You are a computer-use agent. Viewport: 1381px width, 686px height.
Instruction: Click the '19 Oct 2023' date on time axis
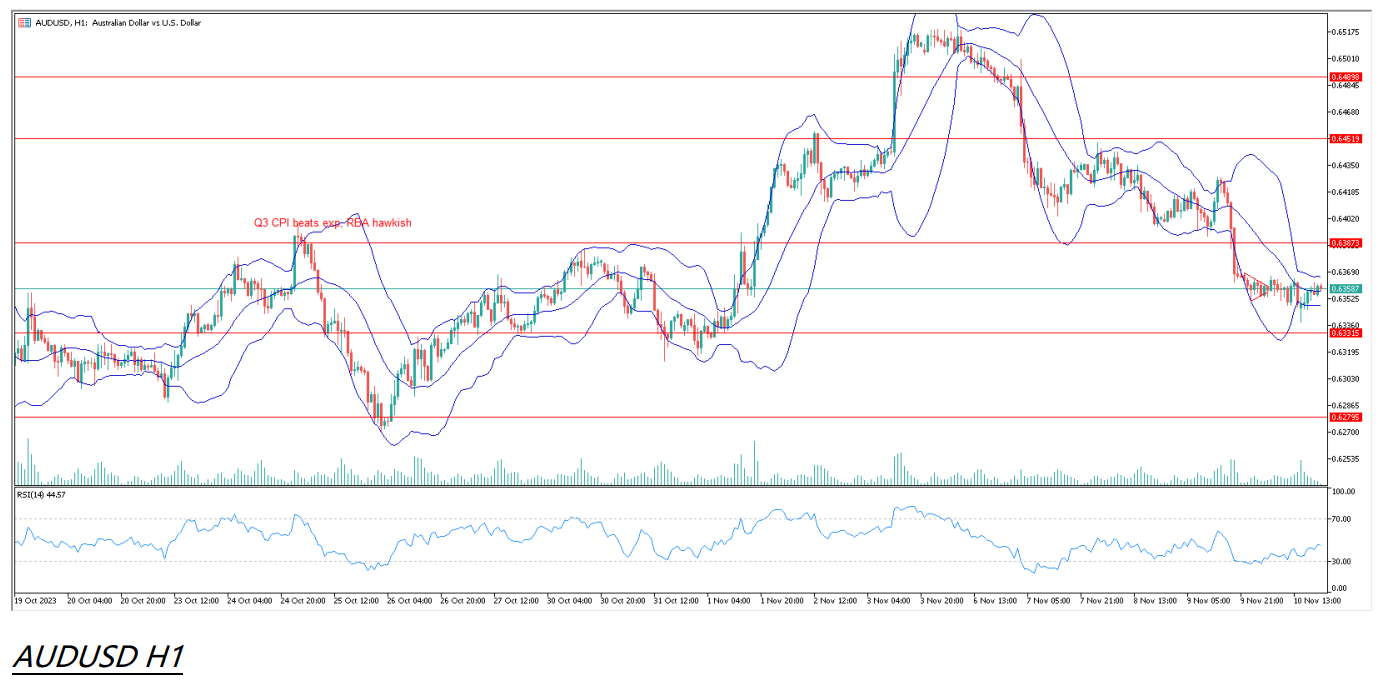pyautogui.click(x=36, y=601)
